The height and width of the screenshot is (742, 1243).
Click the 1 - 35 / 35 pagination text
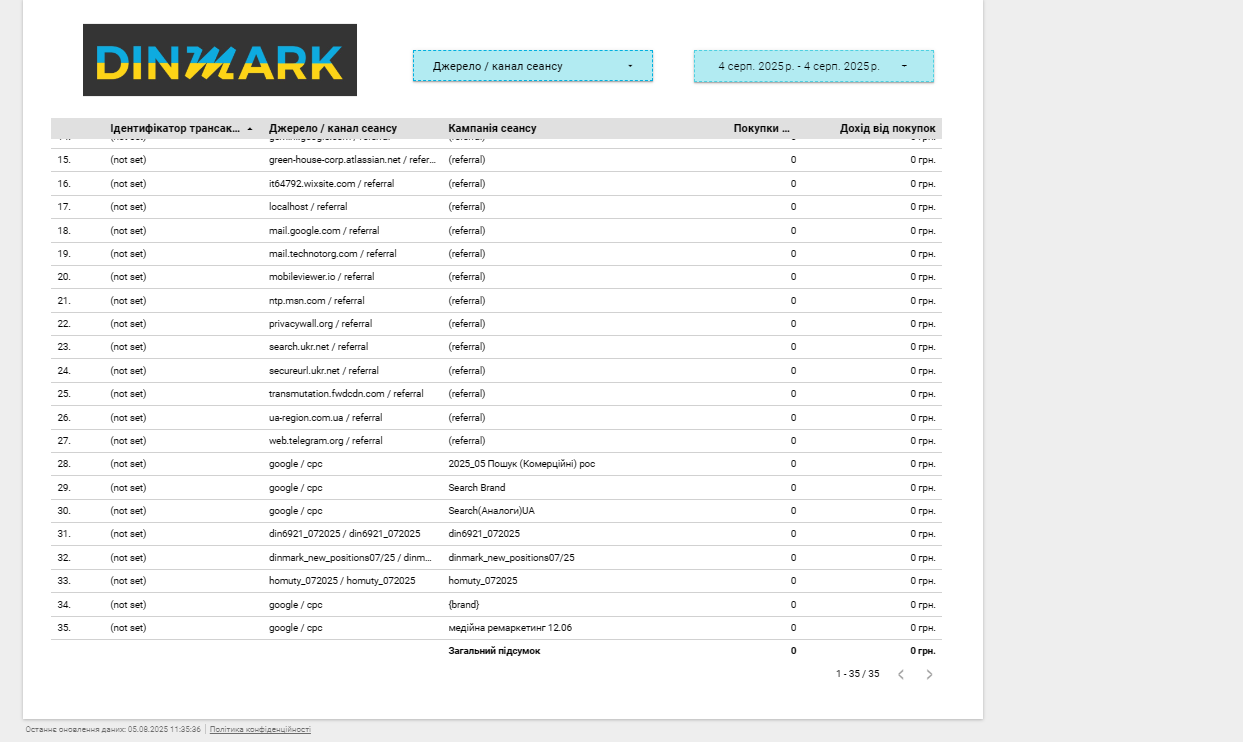pos(858,674)
